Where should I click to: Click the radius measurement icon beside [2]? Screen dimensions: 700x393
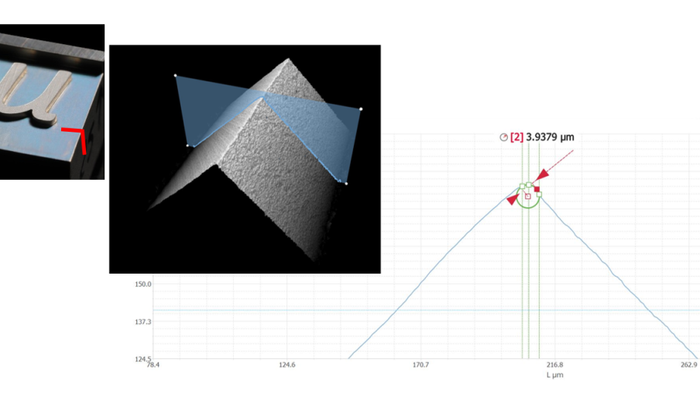504,138
